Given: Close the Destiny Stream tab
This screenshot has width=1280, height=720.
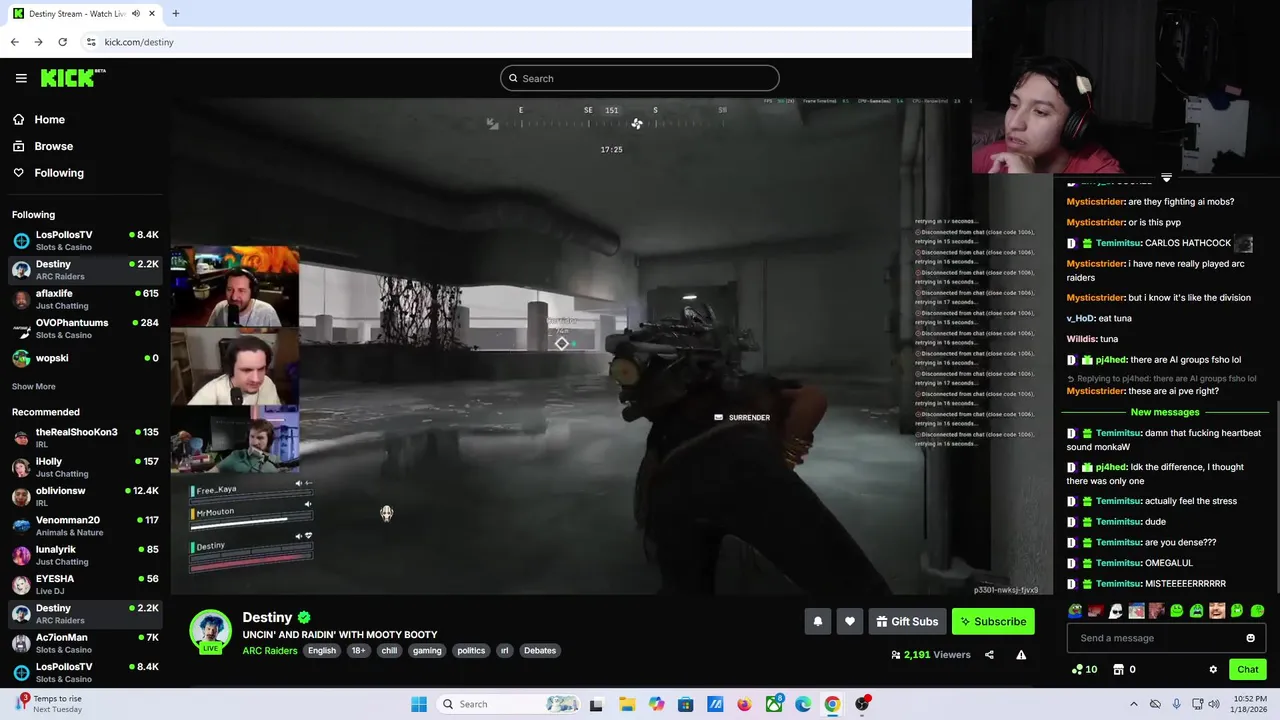Looking at the screenshot, I should point(151,14).
